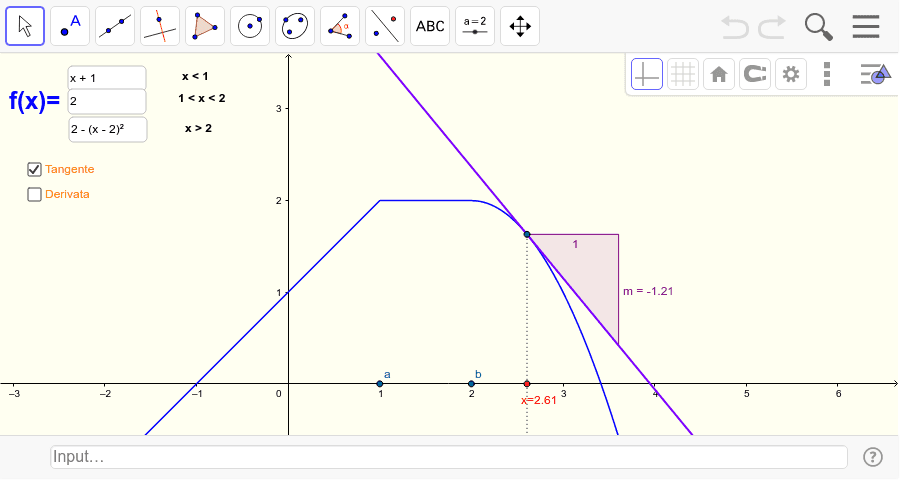This screenshot has height=480, width=900.
Task: Click the 'Derivata' orange label
Action: pos(67,195)
